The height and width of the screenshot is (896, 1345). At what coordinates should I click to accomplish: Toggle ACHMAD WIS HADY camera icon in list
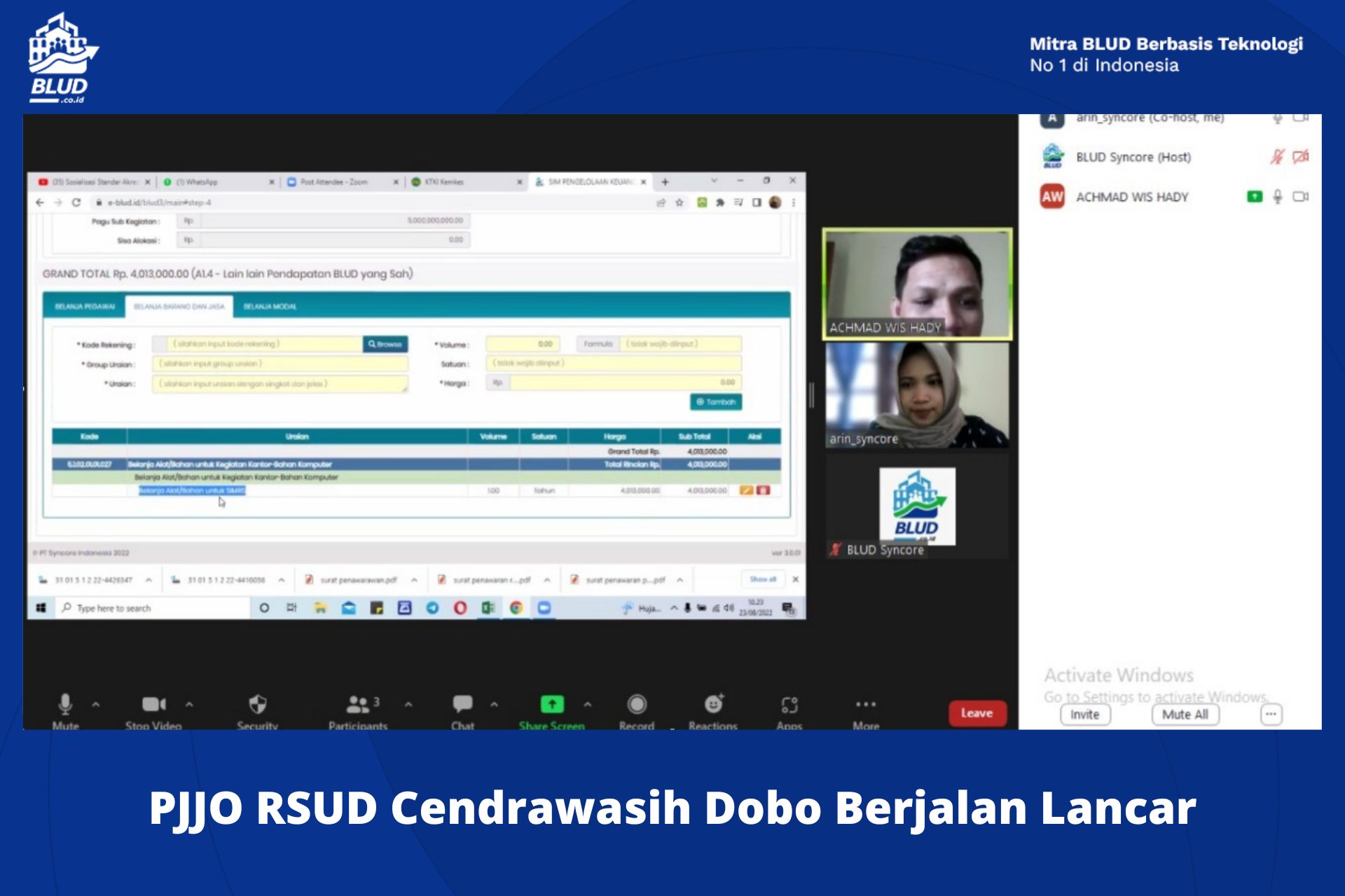tap(1301, 197)
